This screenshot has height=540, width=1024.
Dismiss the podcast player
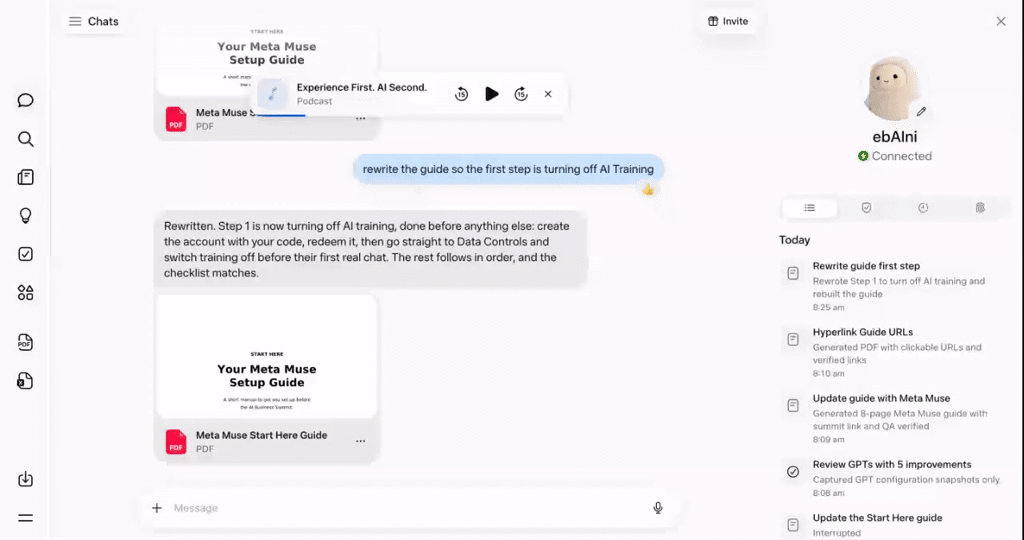click(x=548, y=94)
